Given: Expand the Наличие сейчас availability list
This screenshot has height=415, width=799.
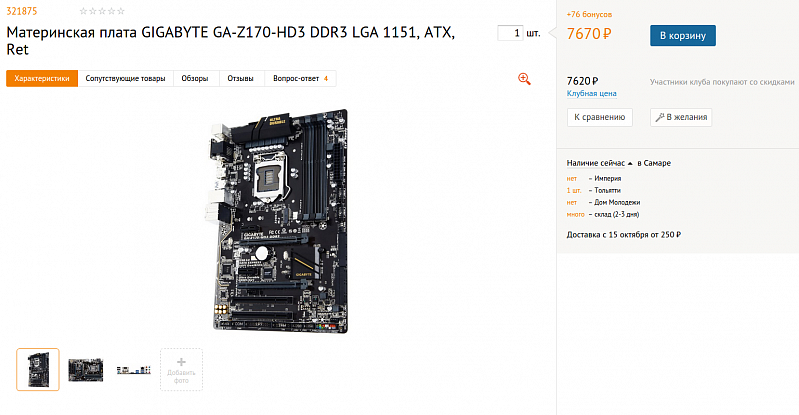Looking at the screenshot, I should point(600,163).
